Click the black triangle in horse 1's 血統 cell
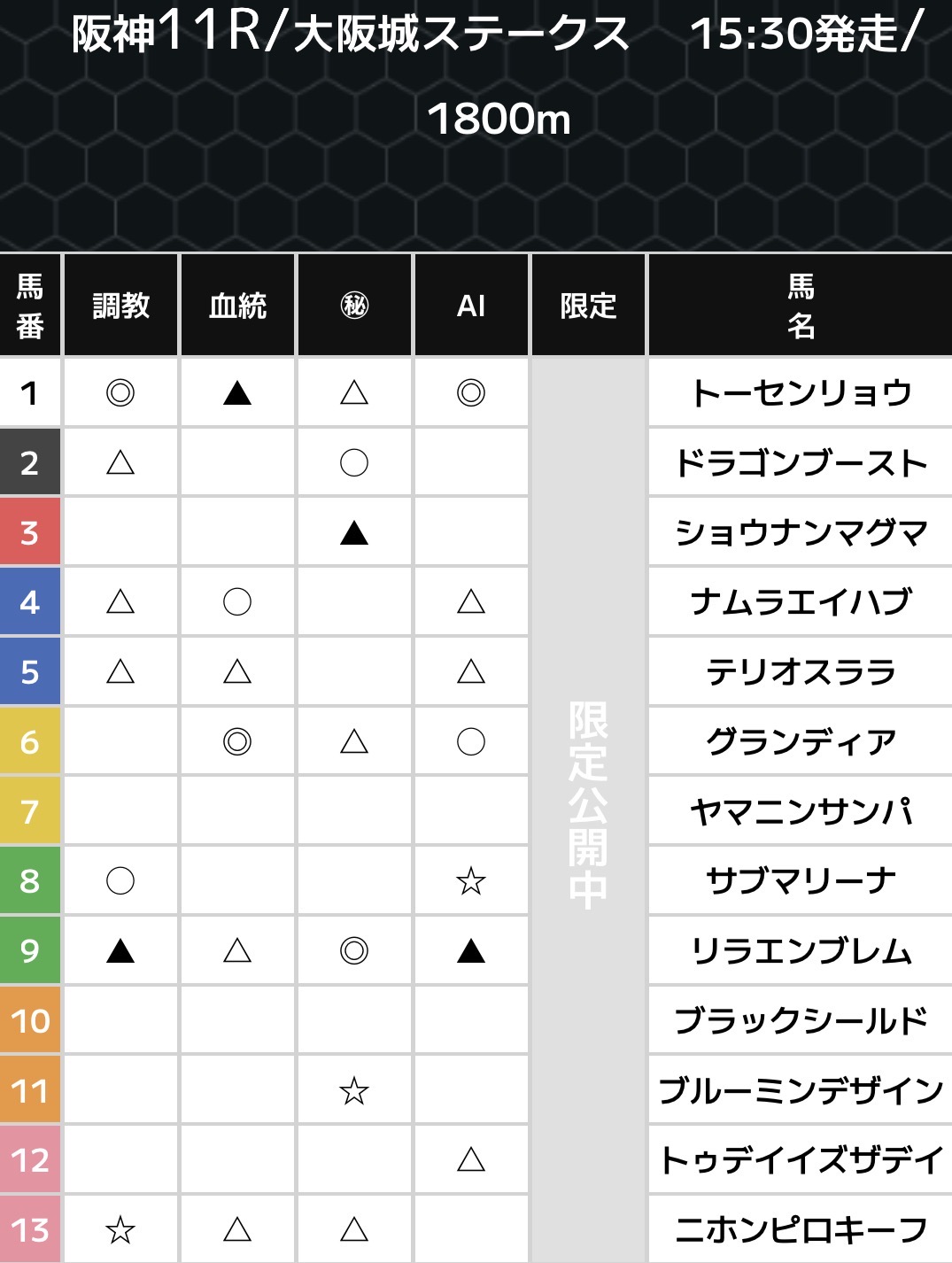Image resolution: width=952 pixels, height=1263 pixels. click(237, 392)
